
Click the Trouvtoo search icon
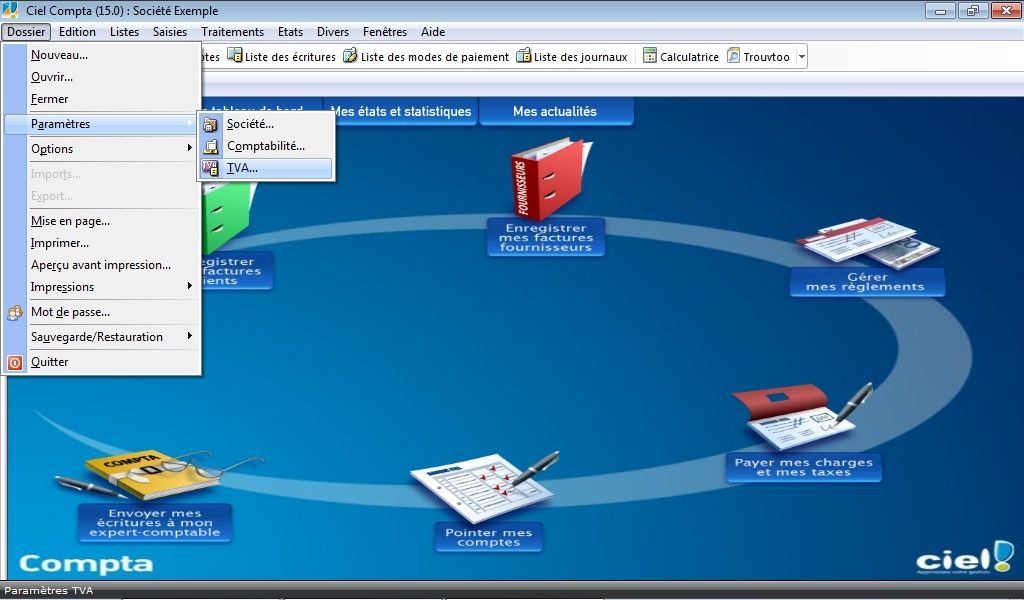(x=733, y=55)
